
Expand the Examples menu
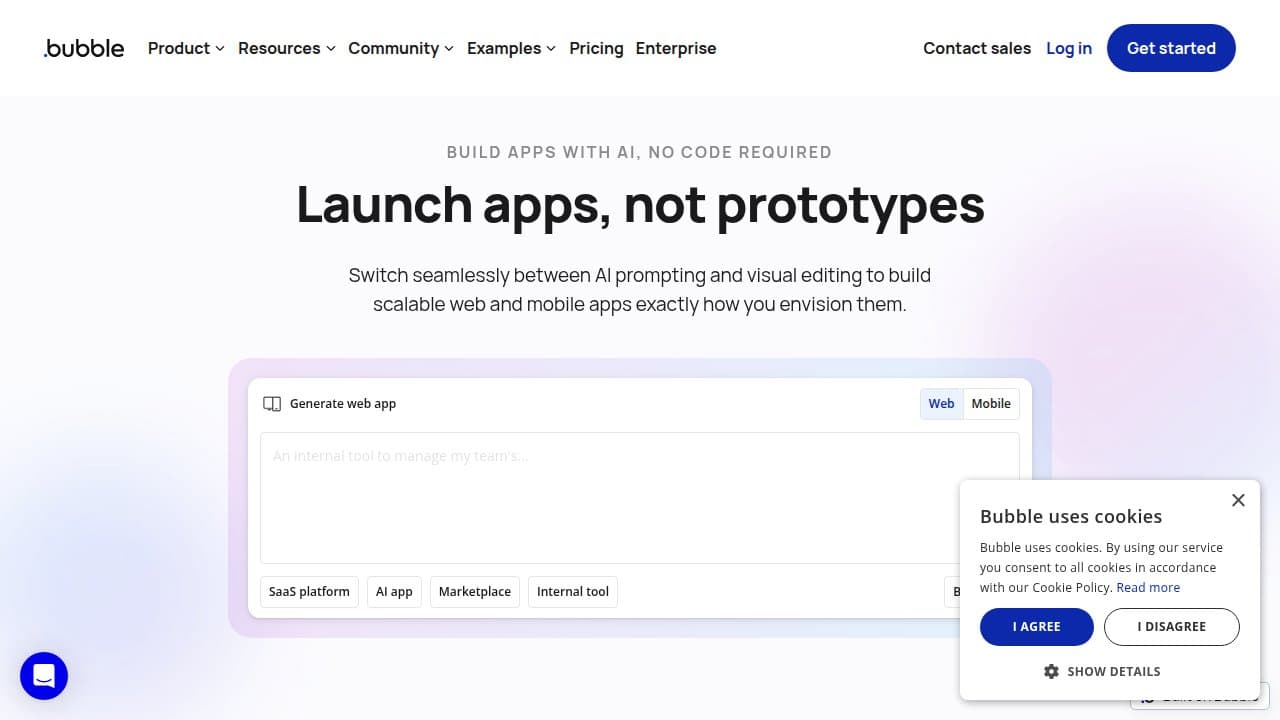[511, 48]
